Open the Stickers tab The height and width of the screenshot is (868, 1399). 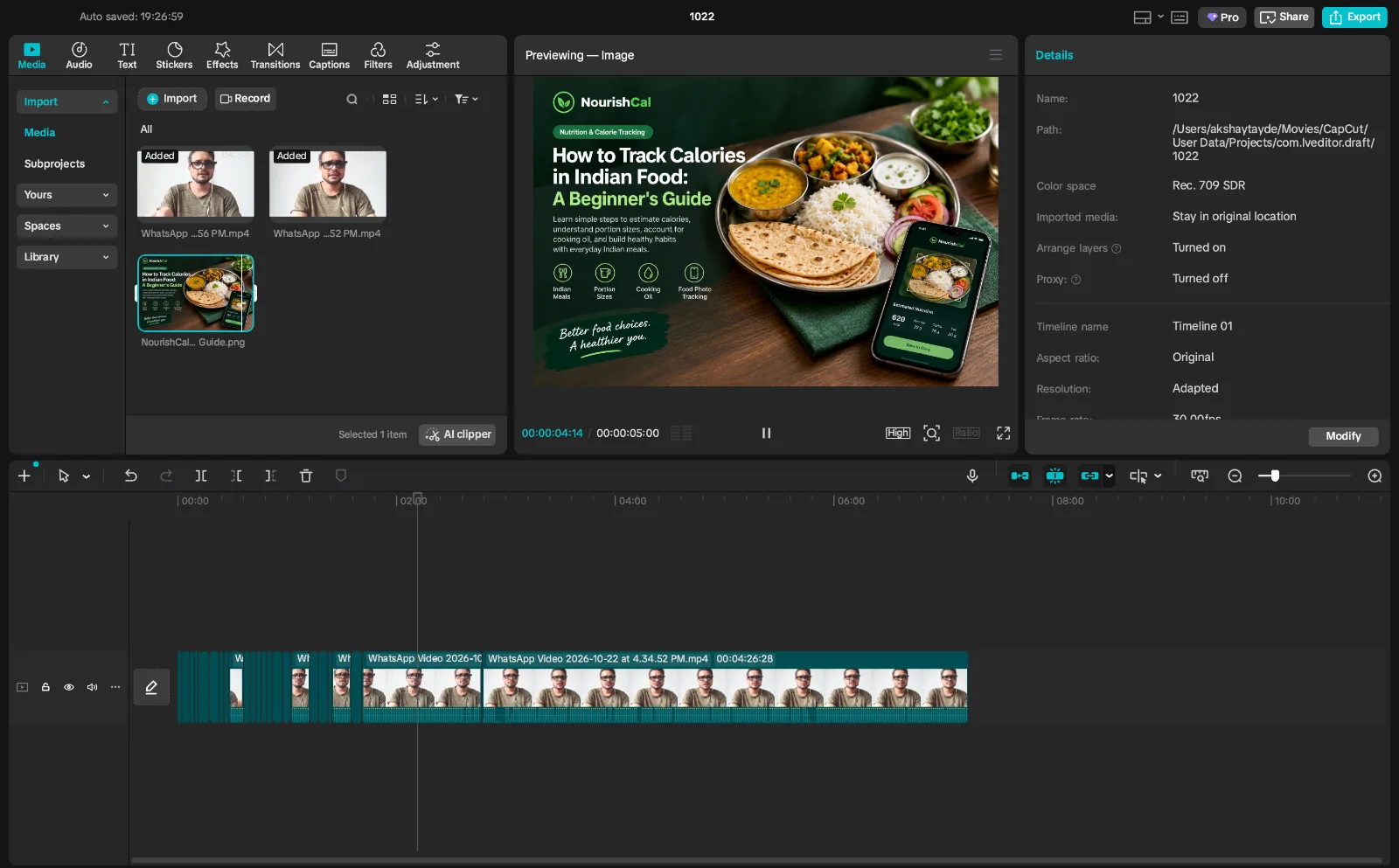[174, 56]
